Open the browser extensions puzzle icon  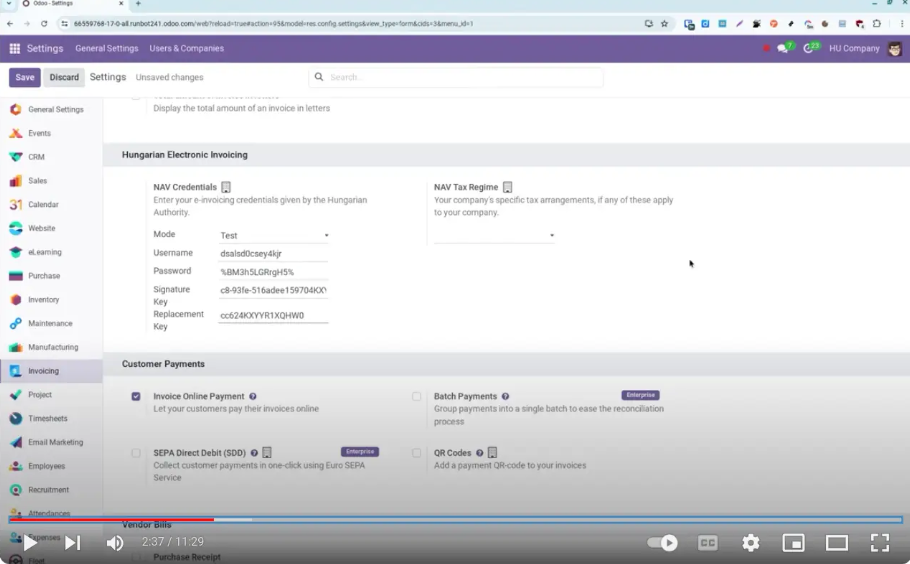877,24
